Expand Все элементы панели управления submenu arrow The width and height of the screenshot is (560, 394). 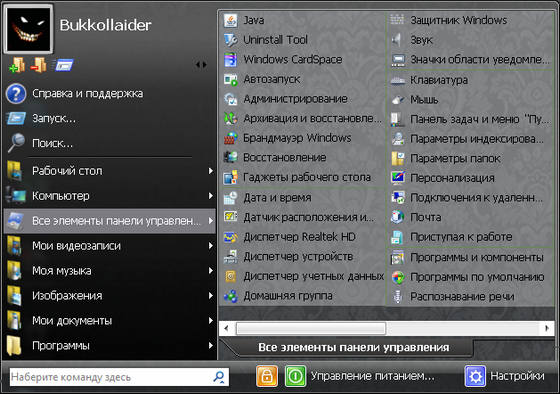[211, 221]
